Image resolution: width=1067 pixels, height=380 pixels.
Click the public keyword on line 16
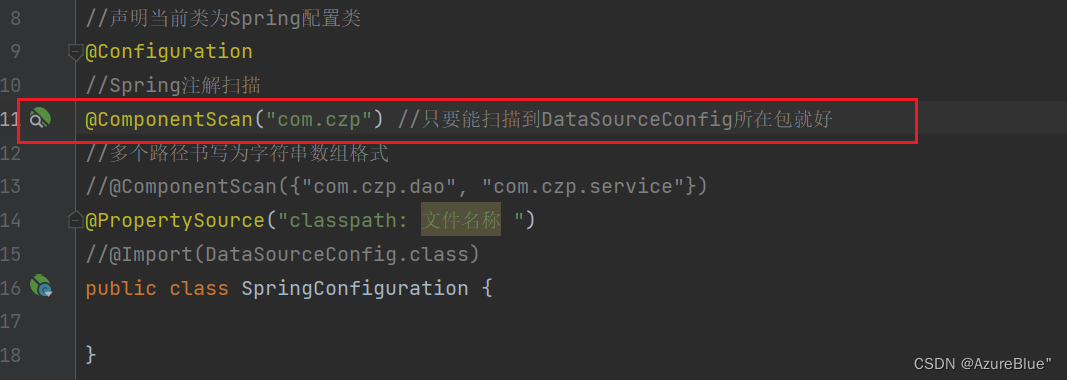click(120, 287)
